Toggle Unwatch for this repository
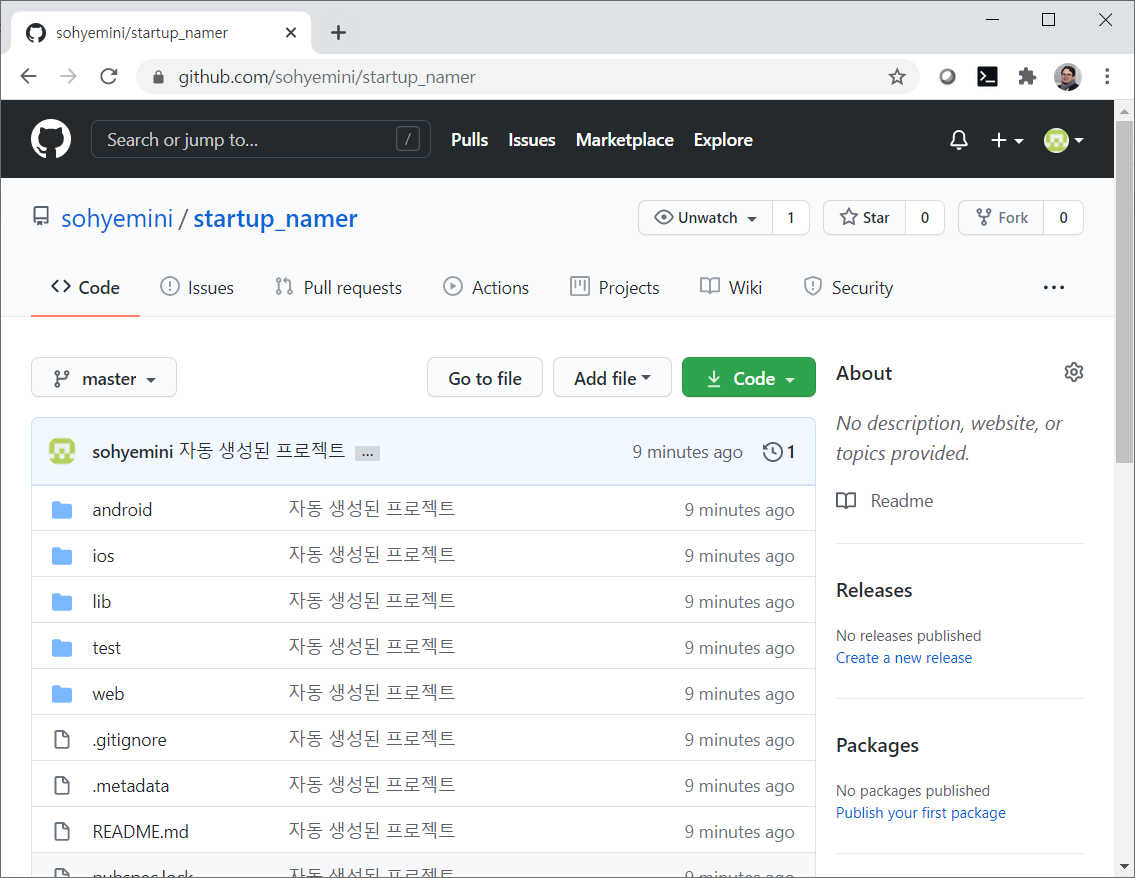The height and width of the screenshot is (878, 1135). (705, 218)
